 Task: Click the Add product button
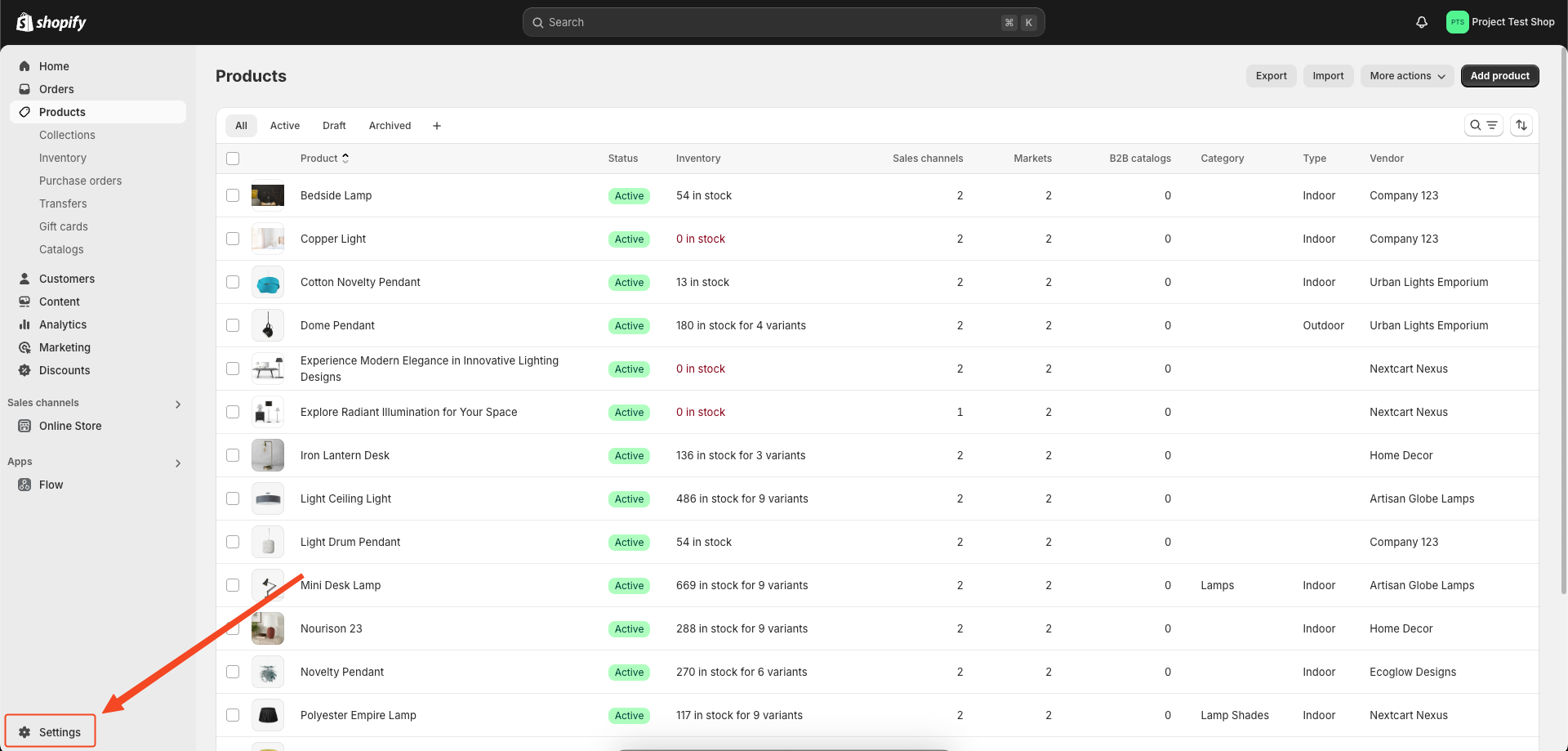tap(1499, 75)
